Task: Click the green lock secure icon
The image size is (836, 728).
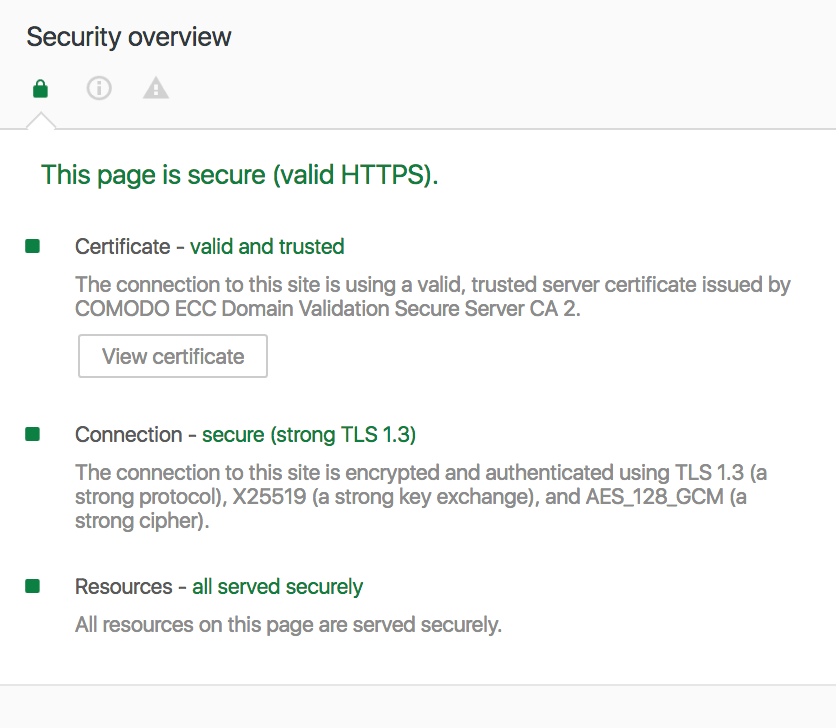Action: pos(40,89)
